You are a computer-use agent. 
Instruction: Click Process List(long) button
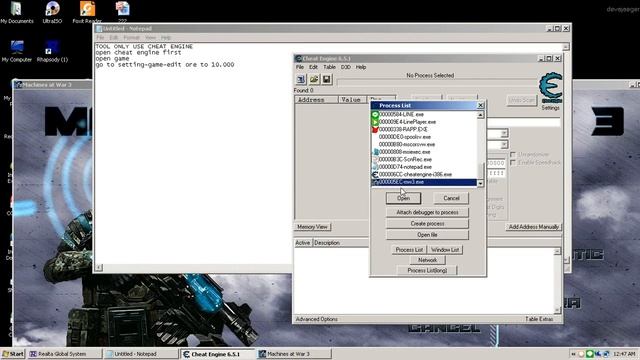point(427,270)
